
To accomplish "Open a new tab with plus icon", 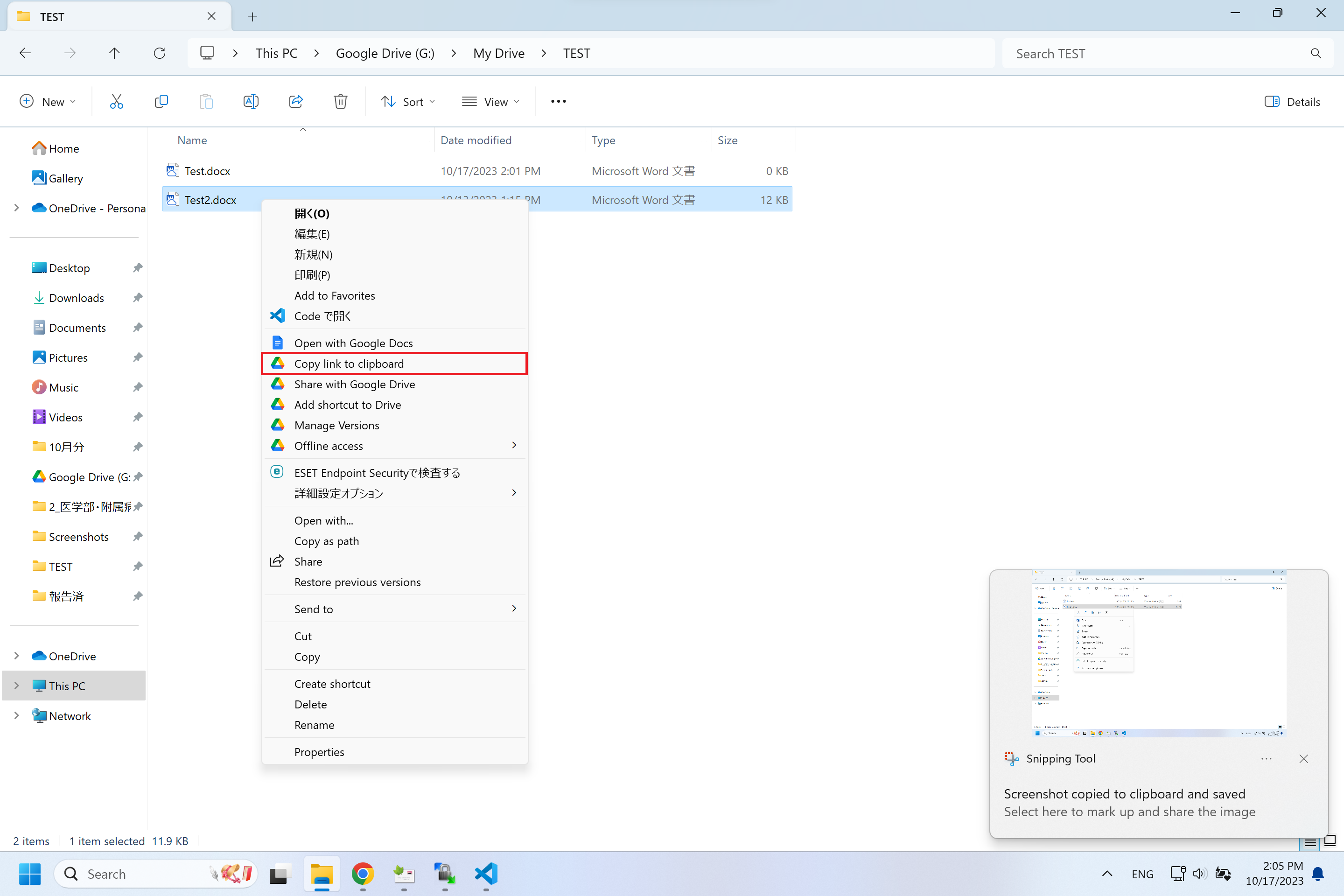I will coord(252,17).
